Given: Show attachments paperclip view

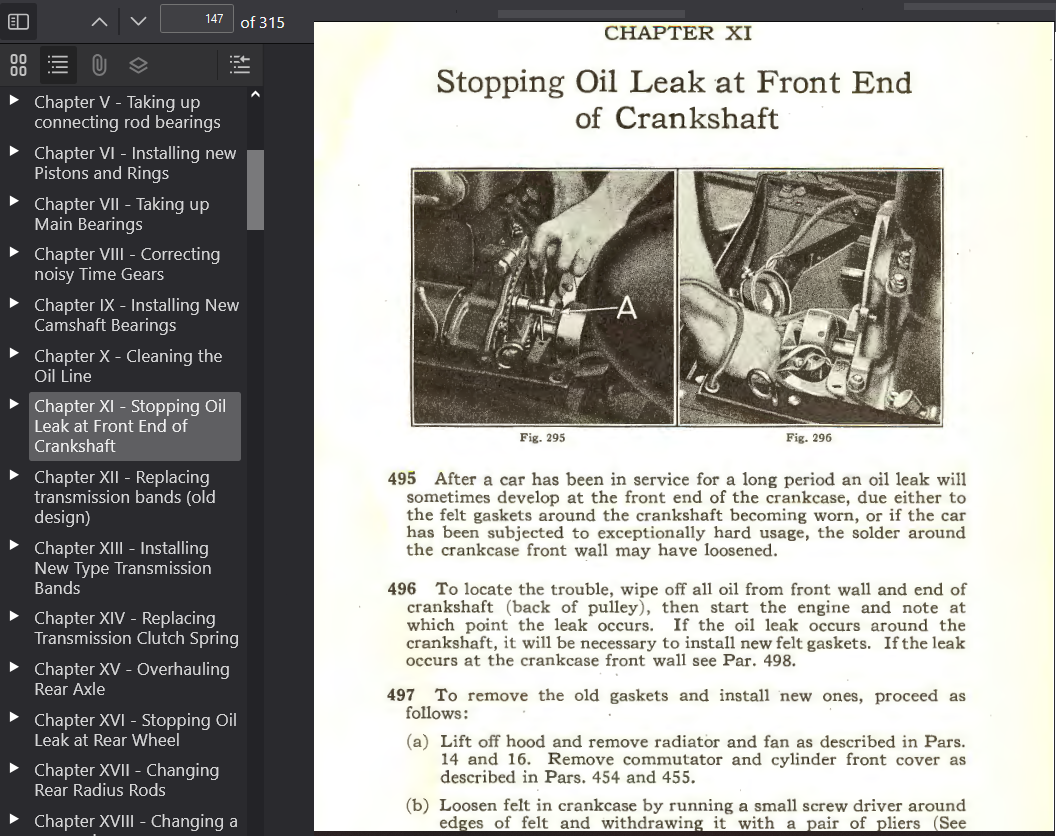Looking at the screenshot, I should click(99, 65).
